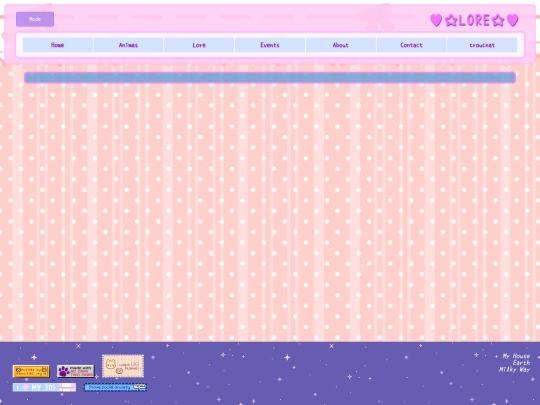This screenshot has width=540, height=405.
Task: Click the 'I ♥ MY 3DS' badge
Action: [x=44, y=387]
